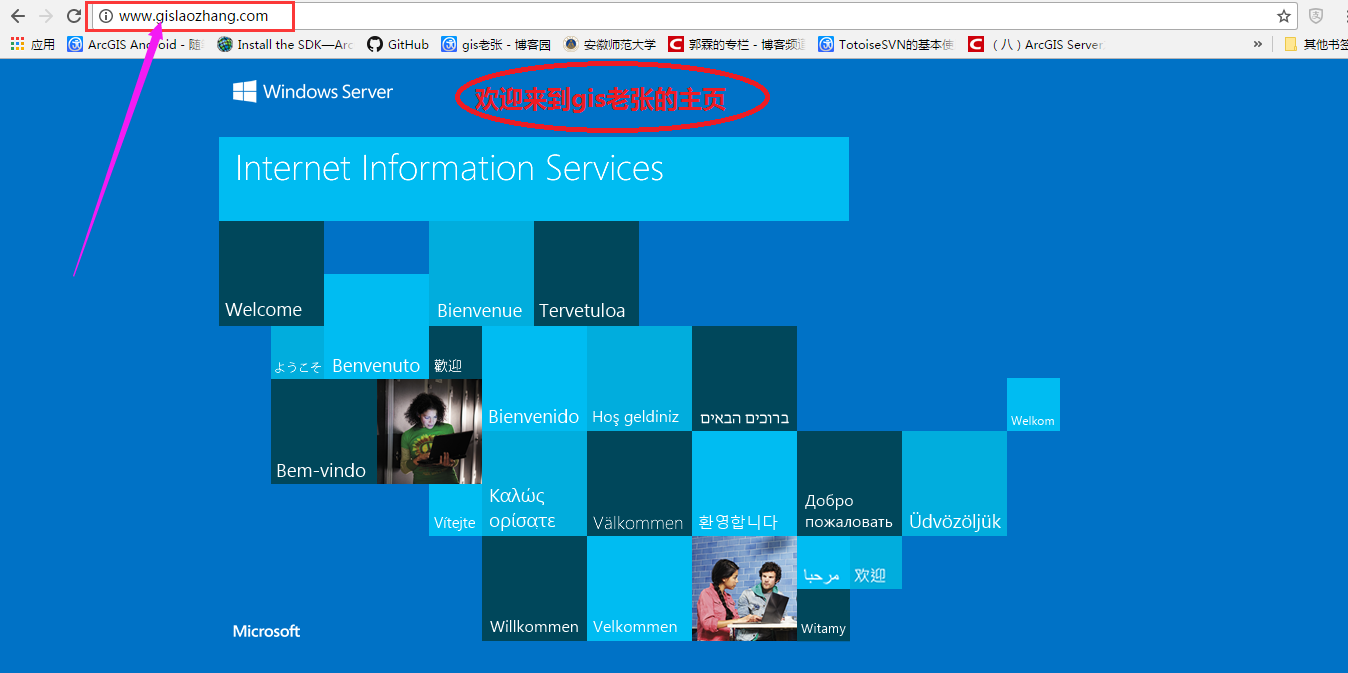Click the 歡迎 tile
1348x673 pixels.
[455, 352]
